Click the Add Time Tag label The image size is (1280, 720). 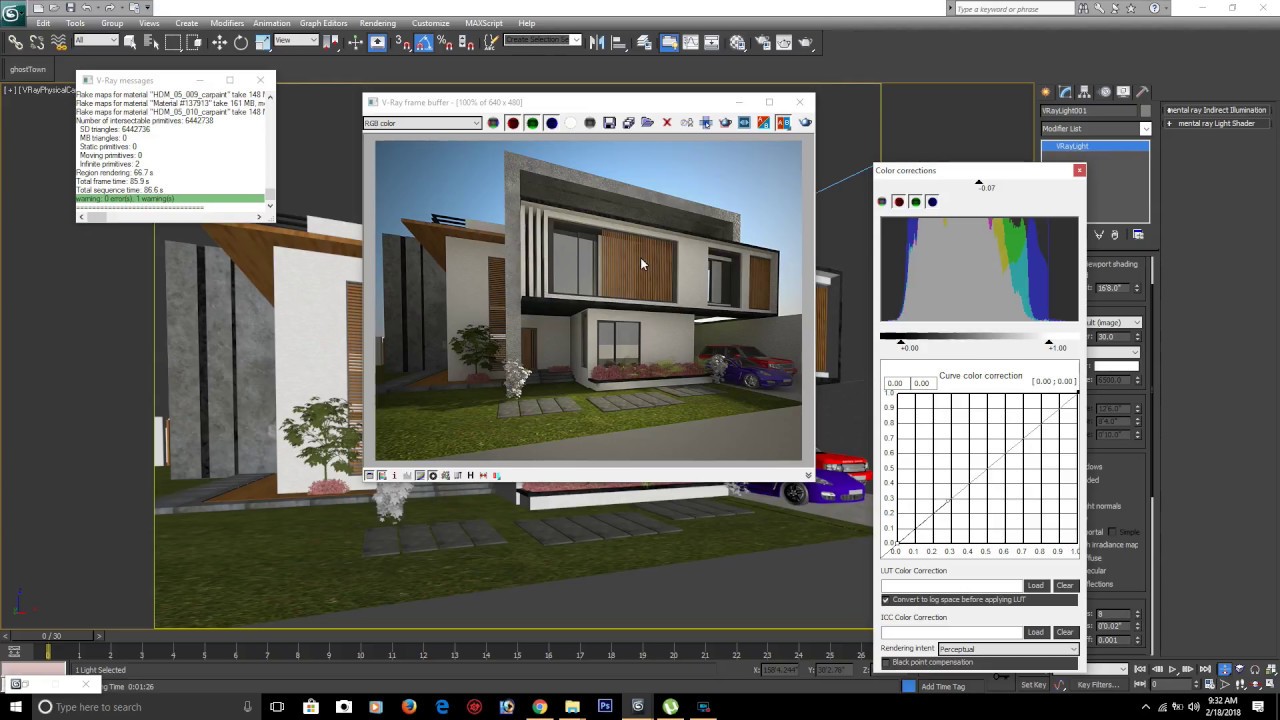(x=943, y=686)
